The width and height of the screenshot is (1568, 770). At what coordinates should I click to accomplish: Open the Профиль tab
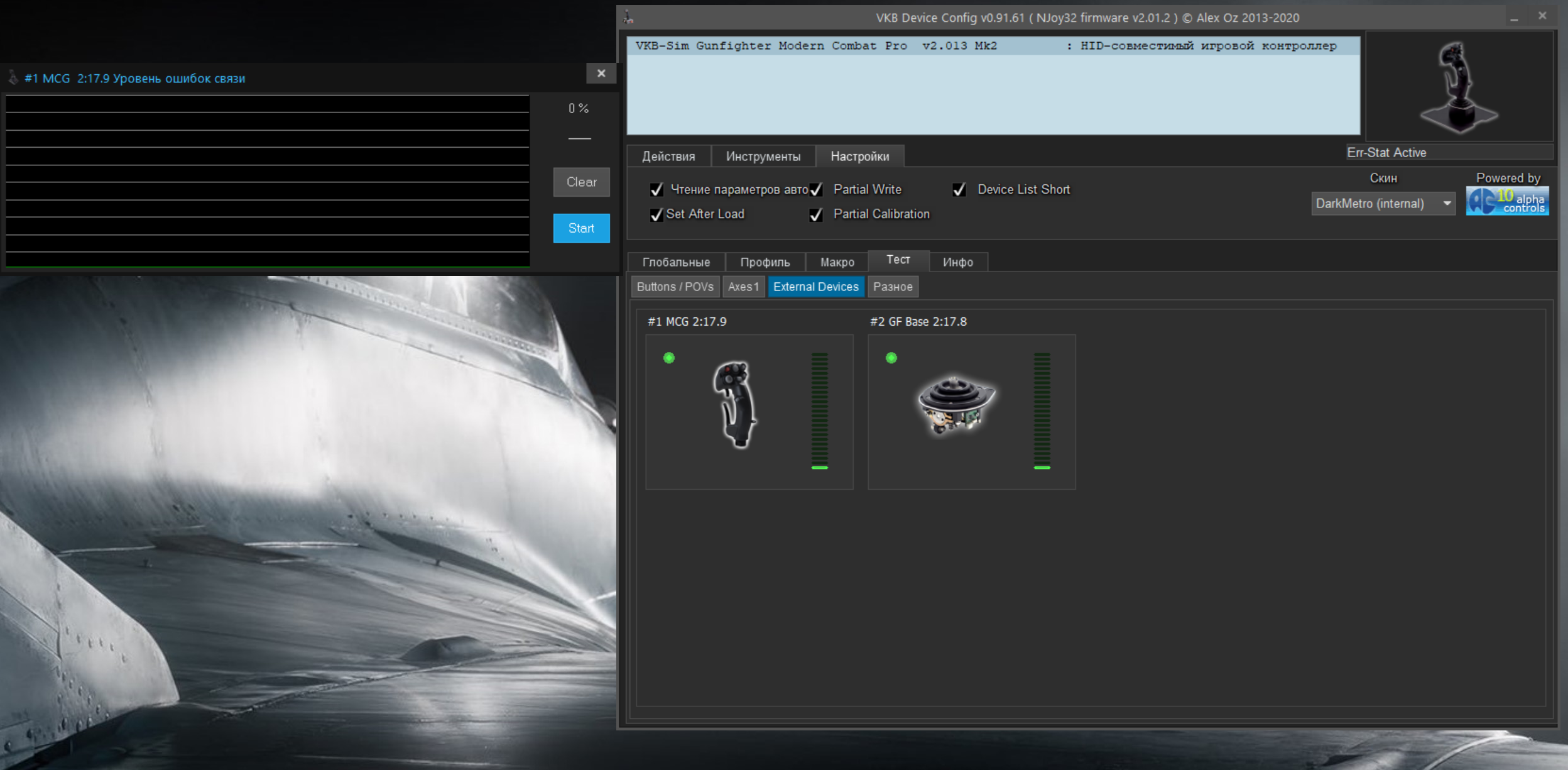point(765,262)
